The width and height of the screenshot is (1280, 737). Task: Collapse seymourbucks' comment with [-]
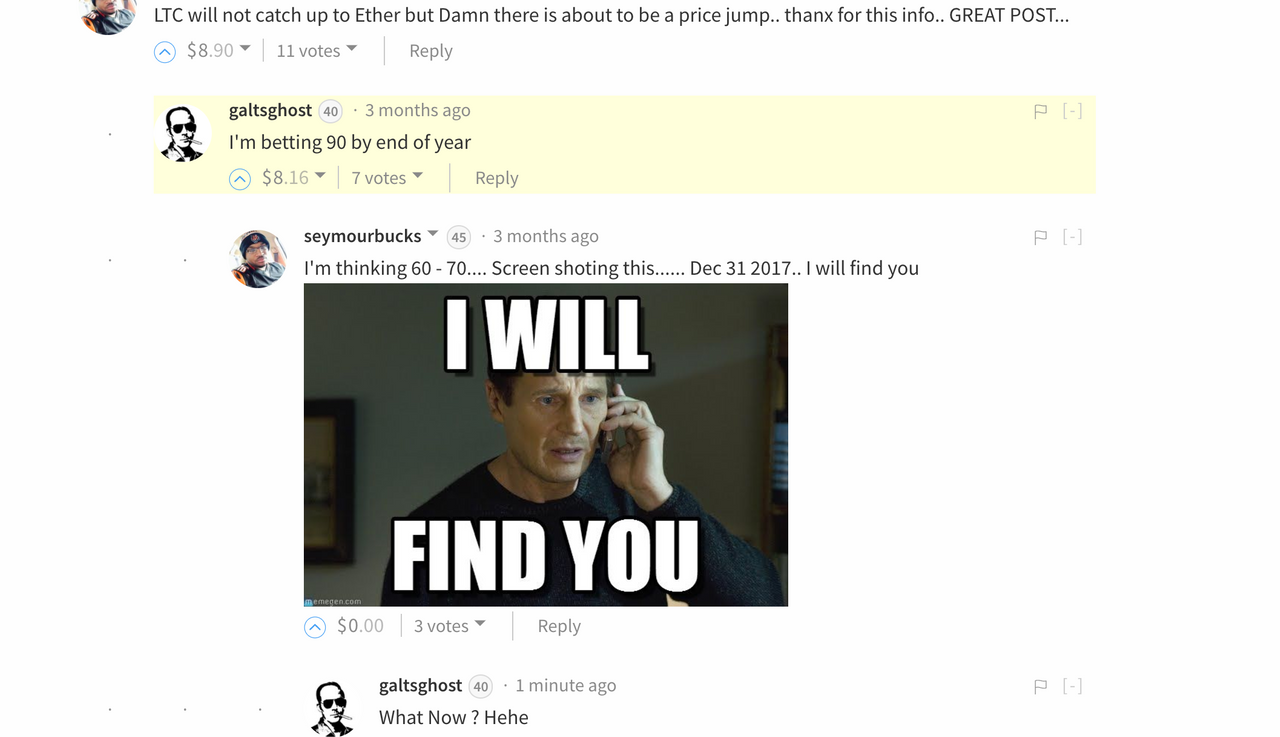[1072, 237]
